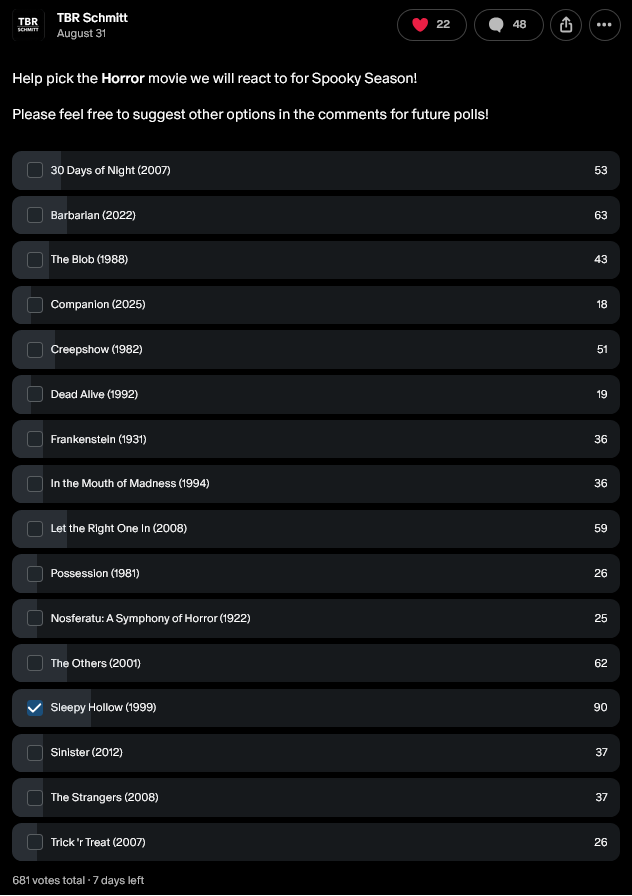
Task: Open the comments with the speech bubble icon
Action: click(508, 25)
